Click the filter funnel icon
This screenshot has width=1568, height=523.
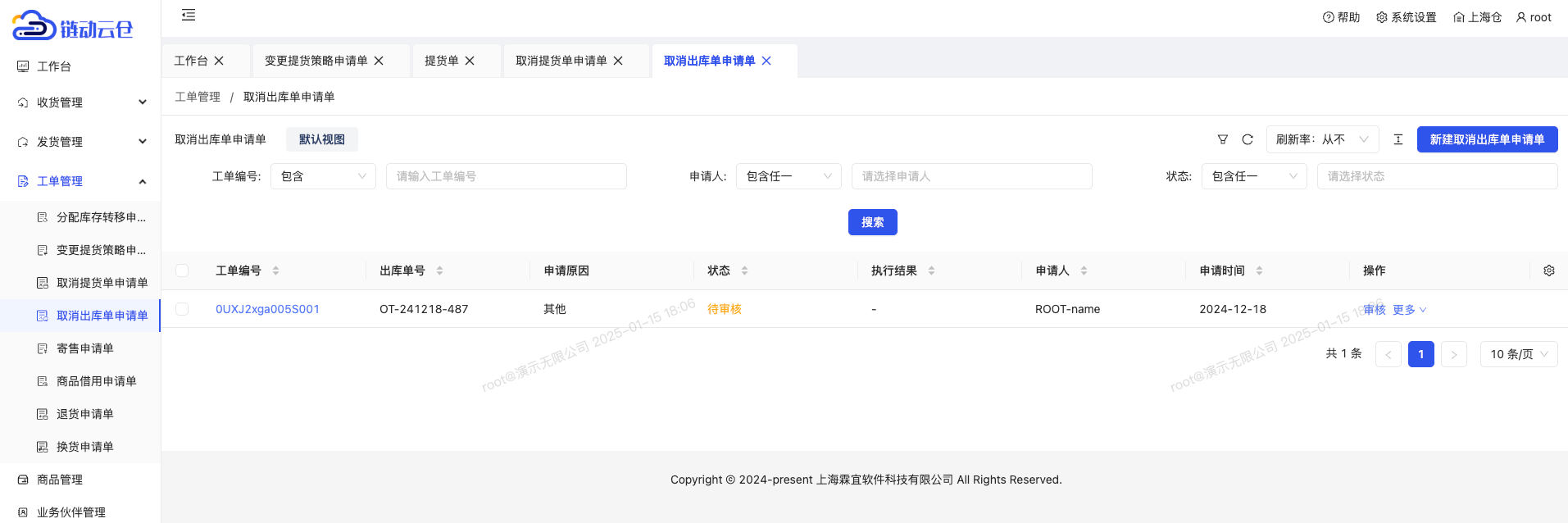[x=1222, y=139]
